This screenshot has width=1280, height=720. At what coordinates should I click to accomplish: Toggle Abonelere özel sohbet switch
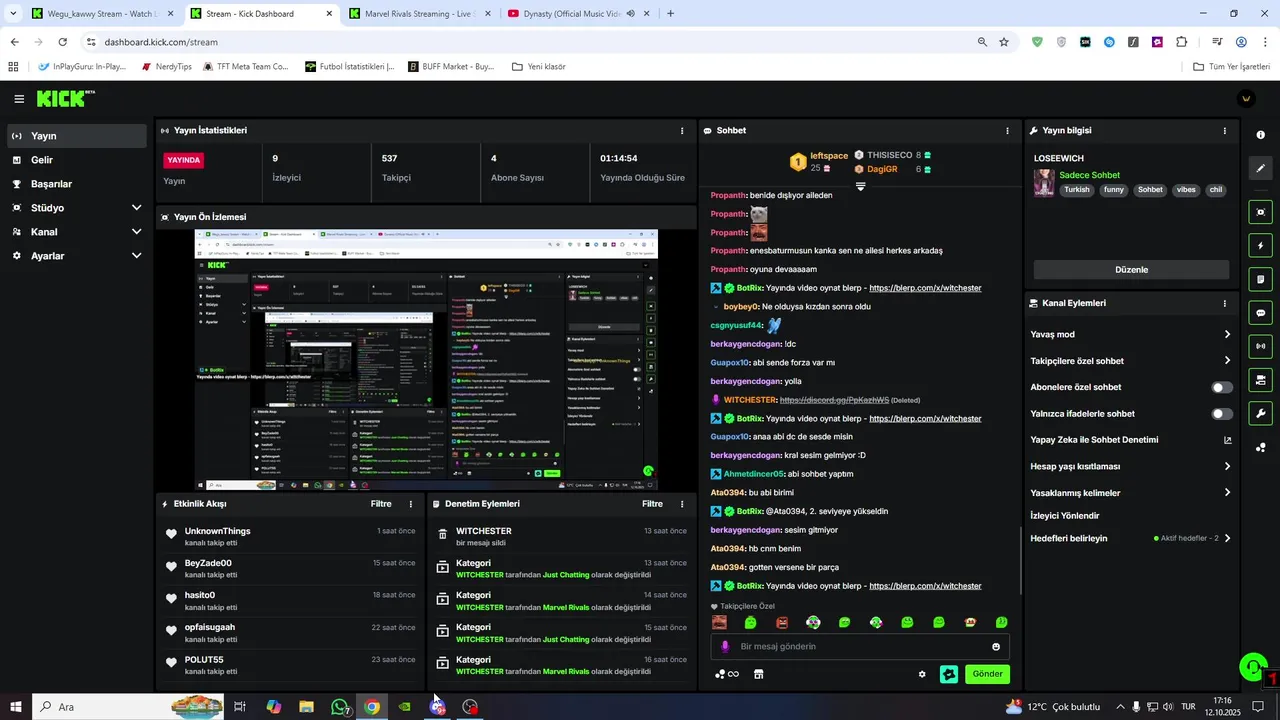[x=1222, y=387]
